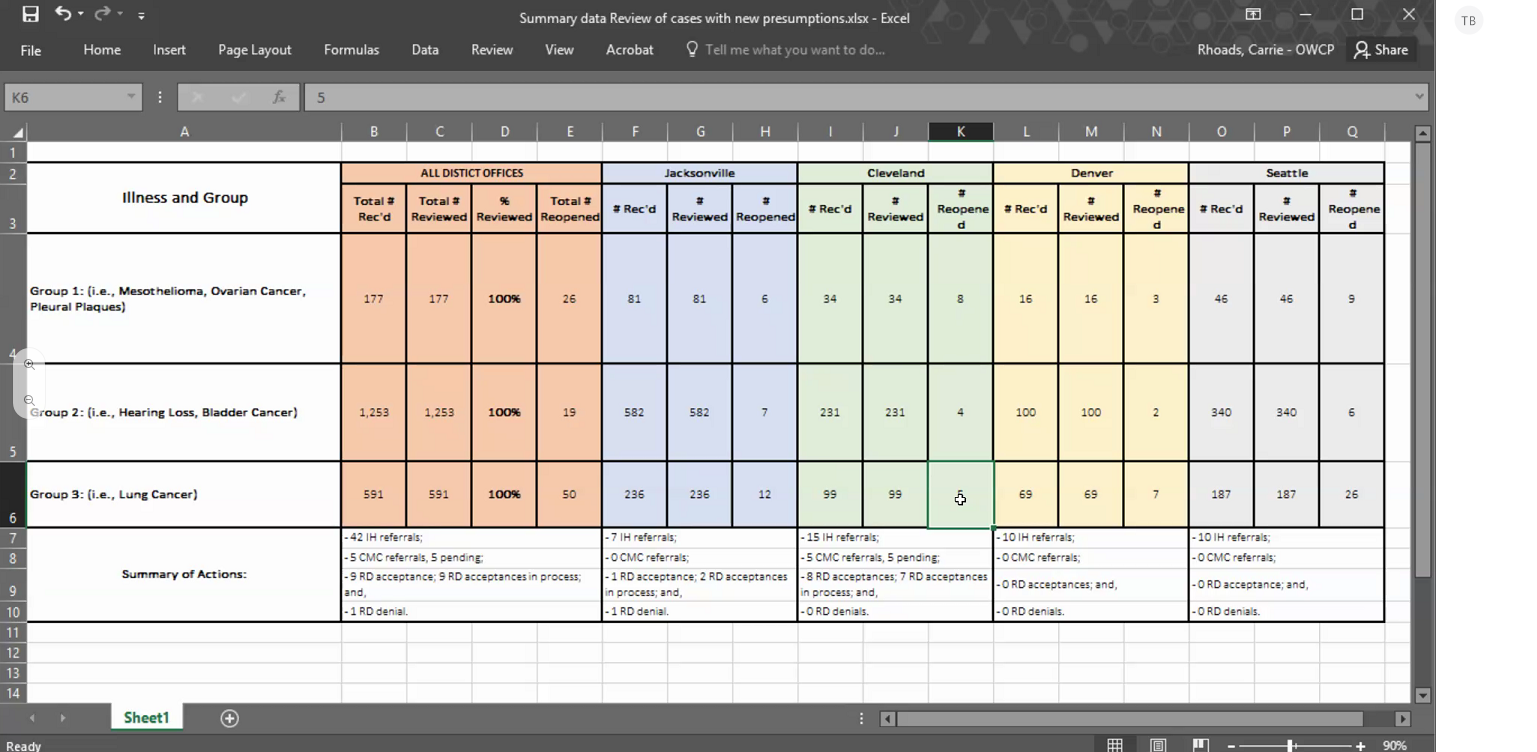Open the Redo history dropdown arrow
The image size is (1537, 752).
119,15
